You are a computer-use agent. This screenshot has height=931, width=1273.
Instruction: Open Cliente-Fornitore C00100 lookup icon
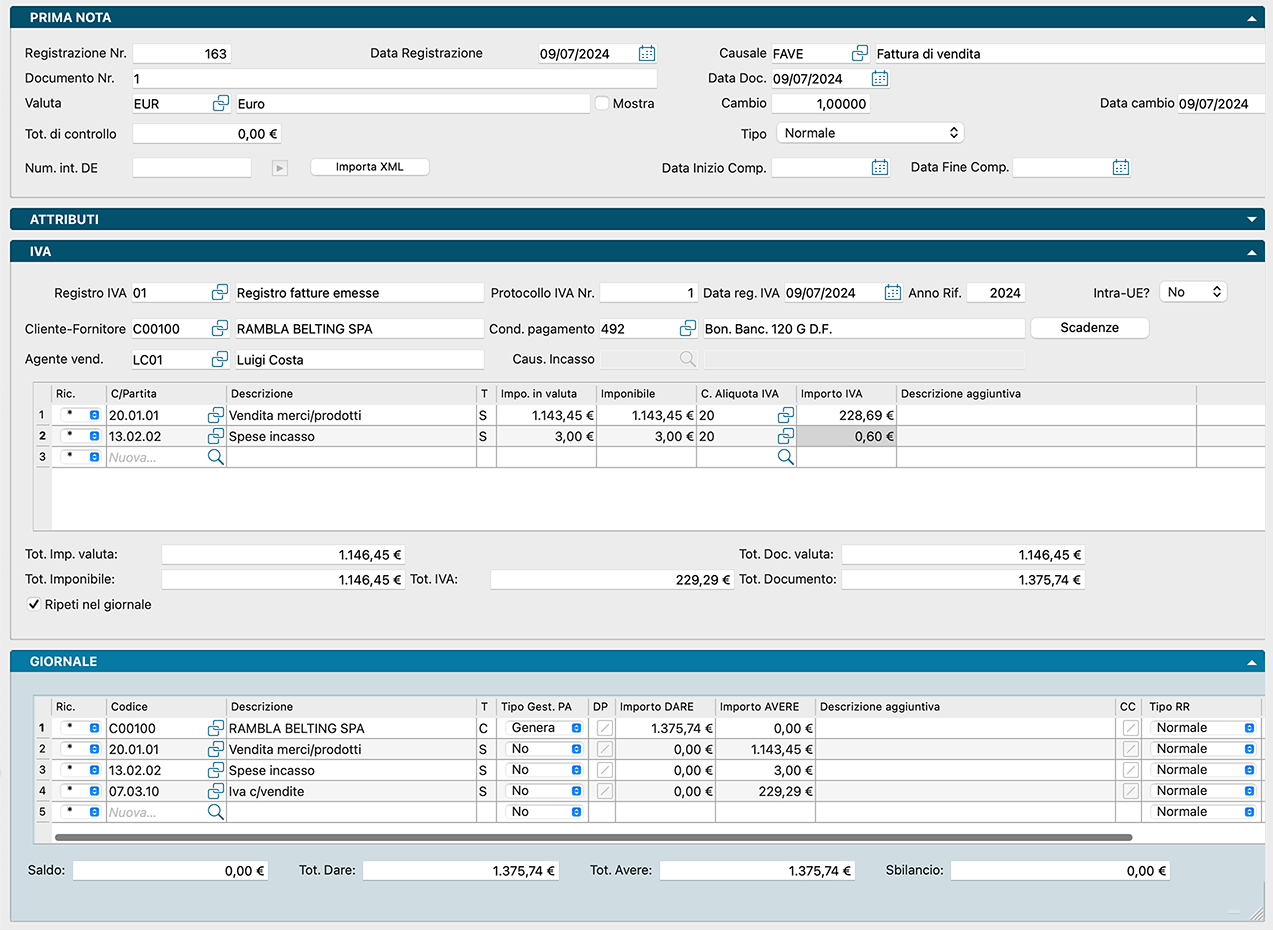pos(220,329)
